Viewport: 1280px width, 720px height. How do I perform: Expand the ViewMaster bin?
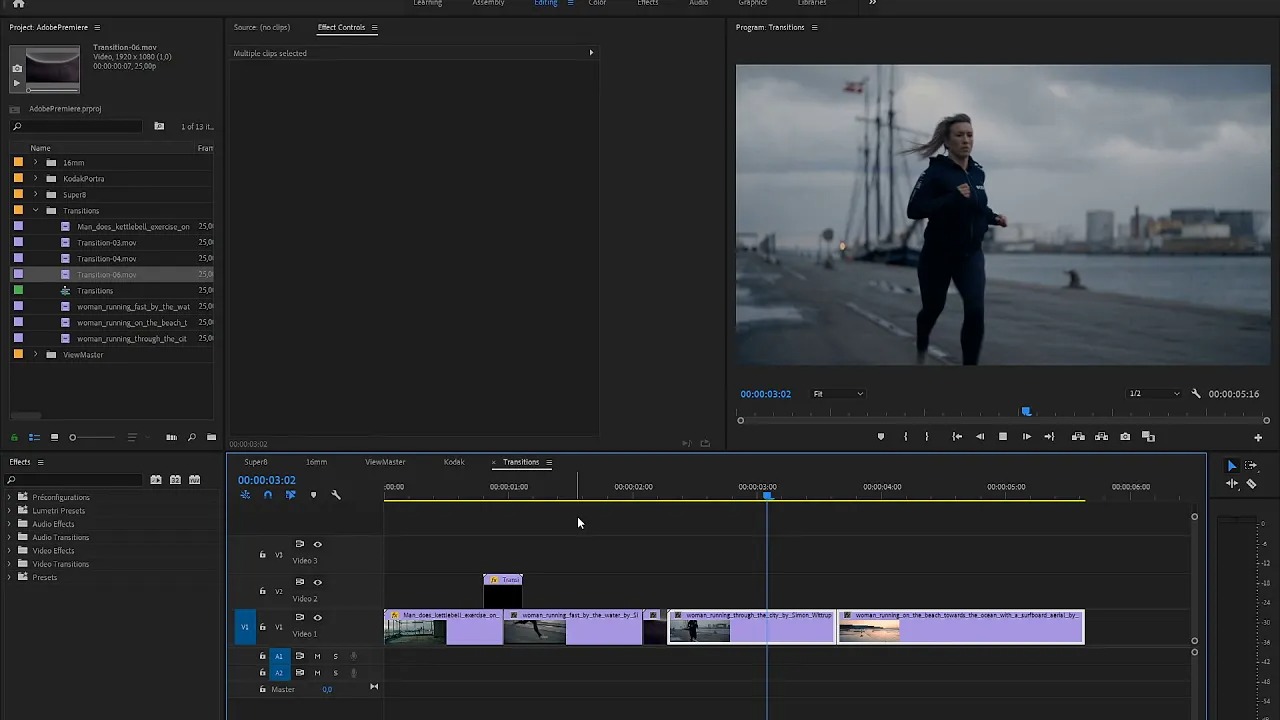click(x=35, y=355)
